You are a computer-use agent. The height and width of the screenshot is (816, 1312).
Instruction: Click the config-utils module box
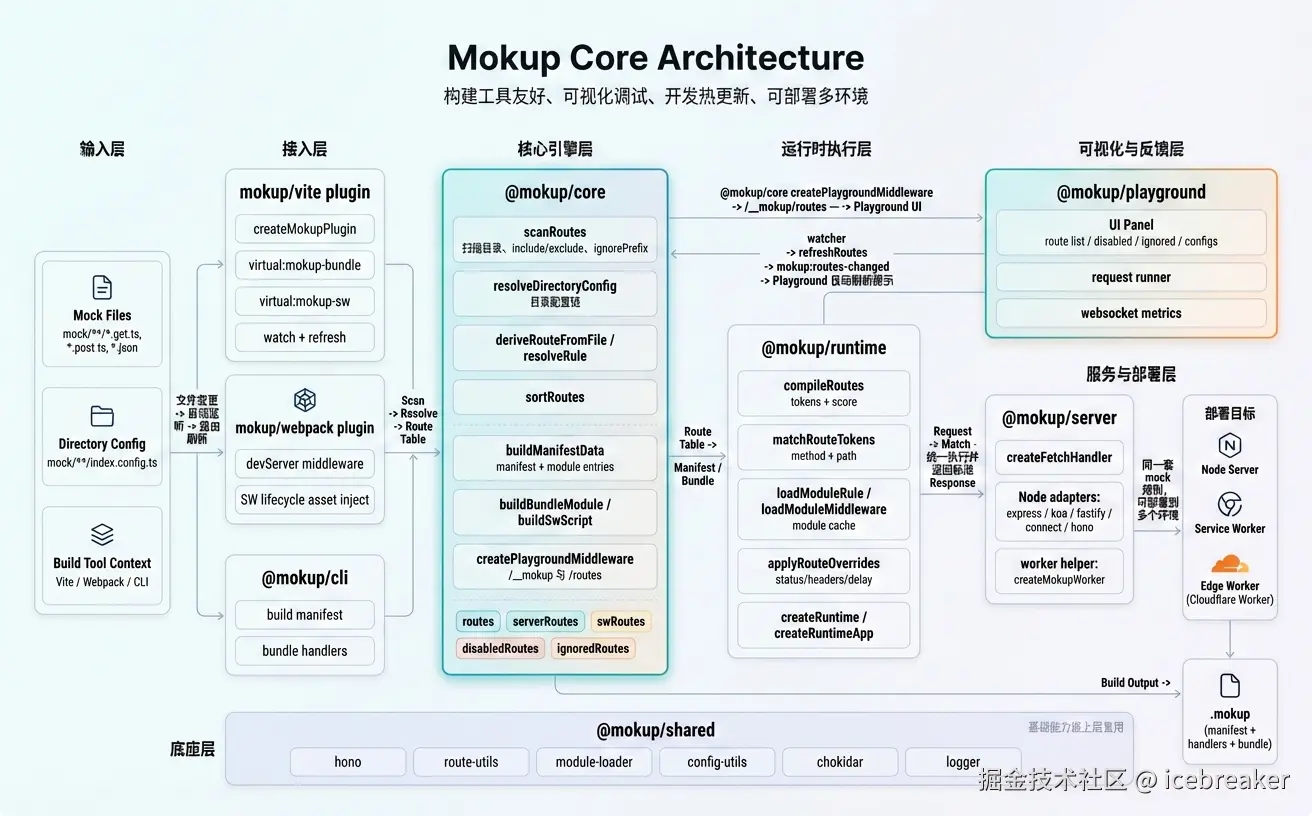pos(717,762)
